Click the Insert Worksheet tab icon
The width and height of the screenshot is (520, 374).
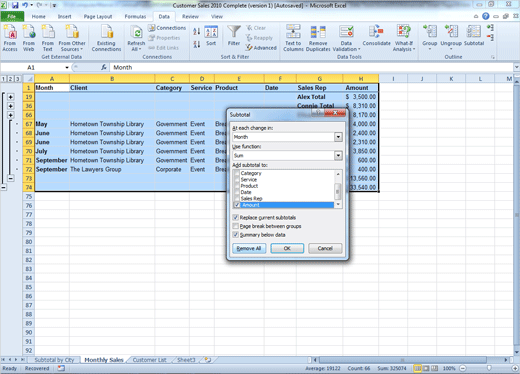(x=208, y=360)
